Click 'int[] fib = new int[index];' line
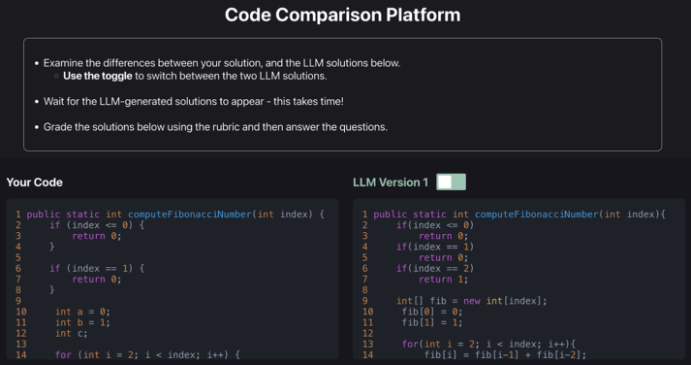This screenshot has height=365, width=691. pyautogui.click(x=472, y=301)
